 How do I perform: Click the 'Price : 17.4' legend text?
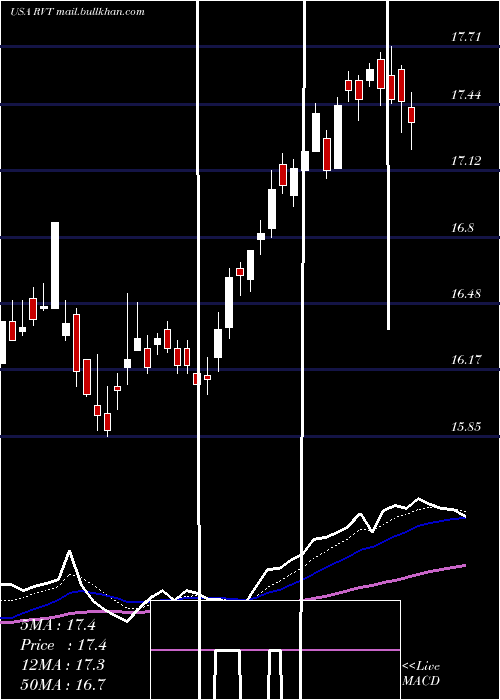click(x=64, y=645)
